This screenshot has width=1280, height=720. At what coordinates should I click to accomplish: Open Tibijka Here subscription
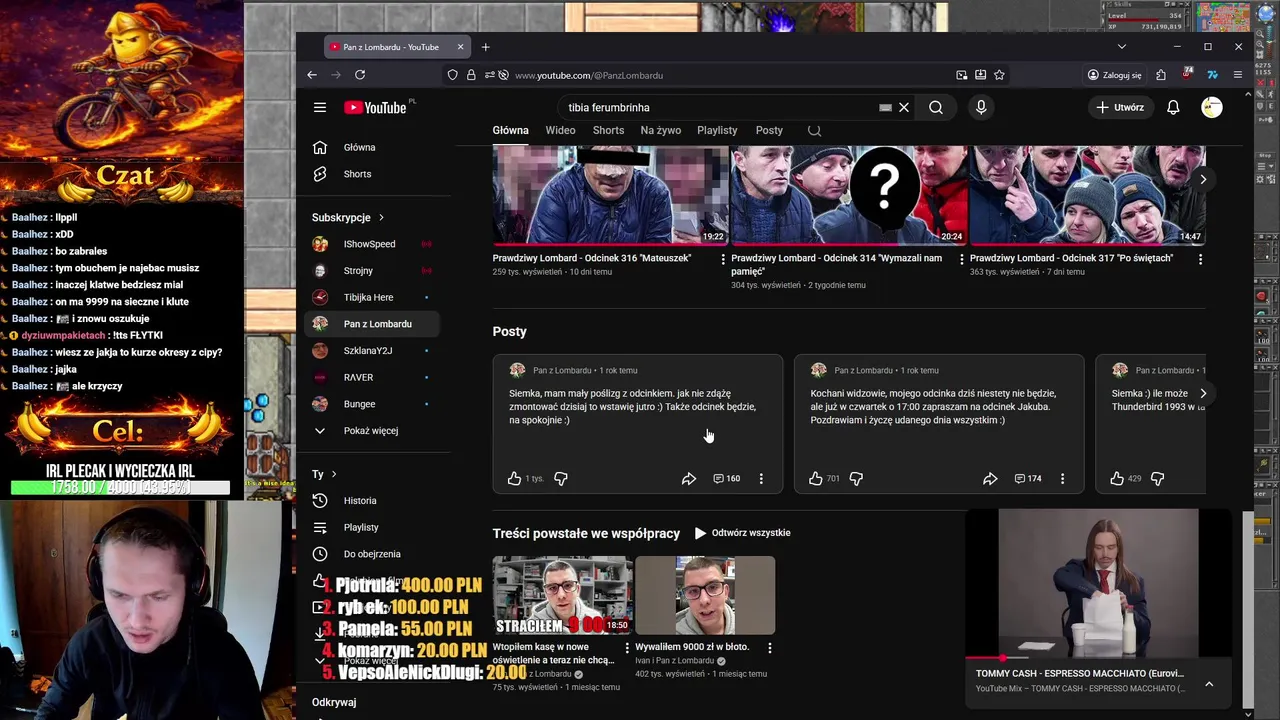[372, 297]
